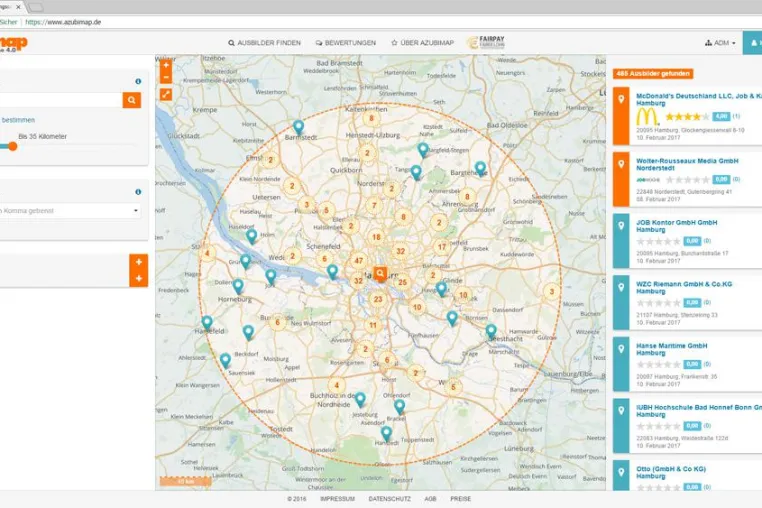The height and width of the screenshot is (508, 762).
Task: Open McDonald's Deutschland LLC listing
Action: tap(699, 99)
